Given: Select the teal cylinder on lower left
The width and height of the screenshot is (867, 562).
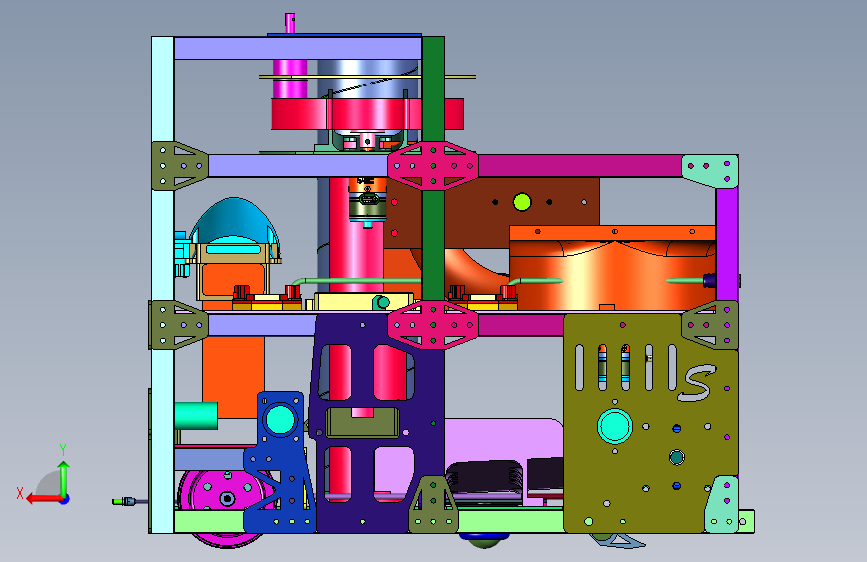Looking at the screenshot, I should (x=196, y=415).
